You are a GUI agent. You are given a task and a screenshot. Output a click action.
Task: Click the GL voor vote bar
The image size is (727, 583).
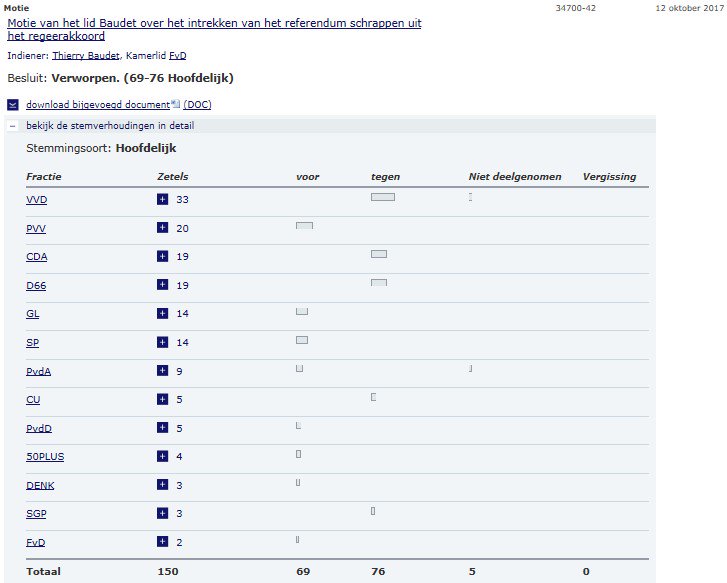302,311
